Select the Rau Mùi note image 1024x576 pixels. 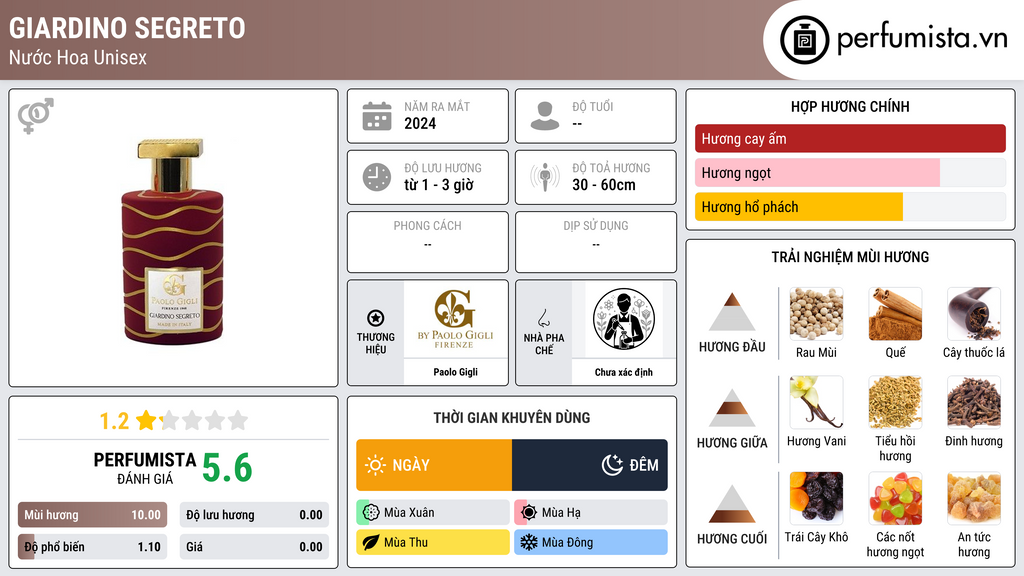pyautogui.click(x=816, y=314)
